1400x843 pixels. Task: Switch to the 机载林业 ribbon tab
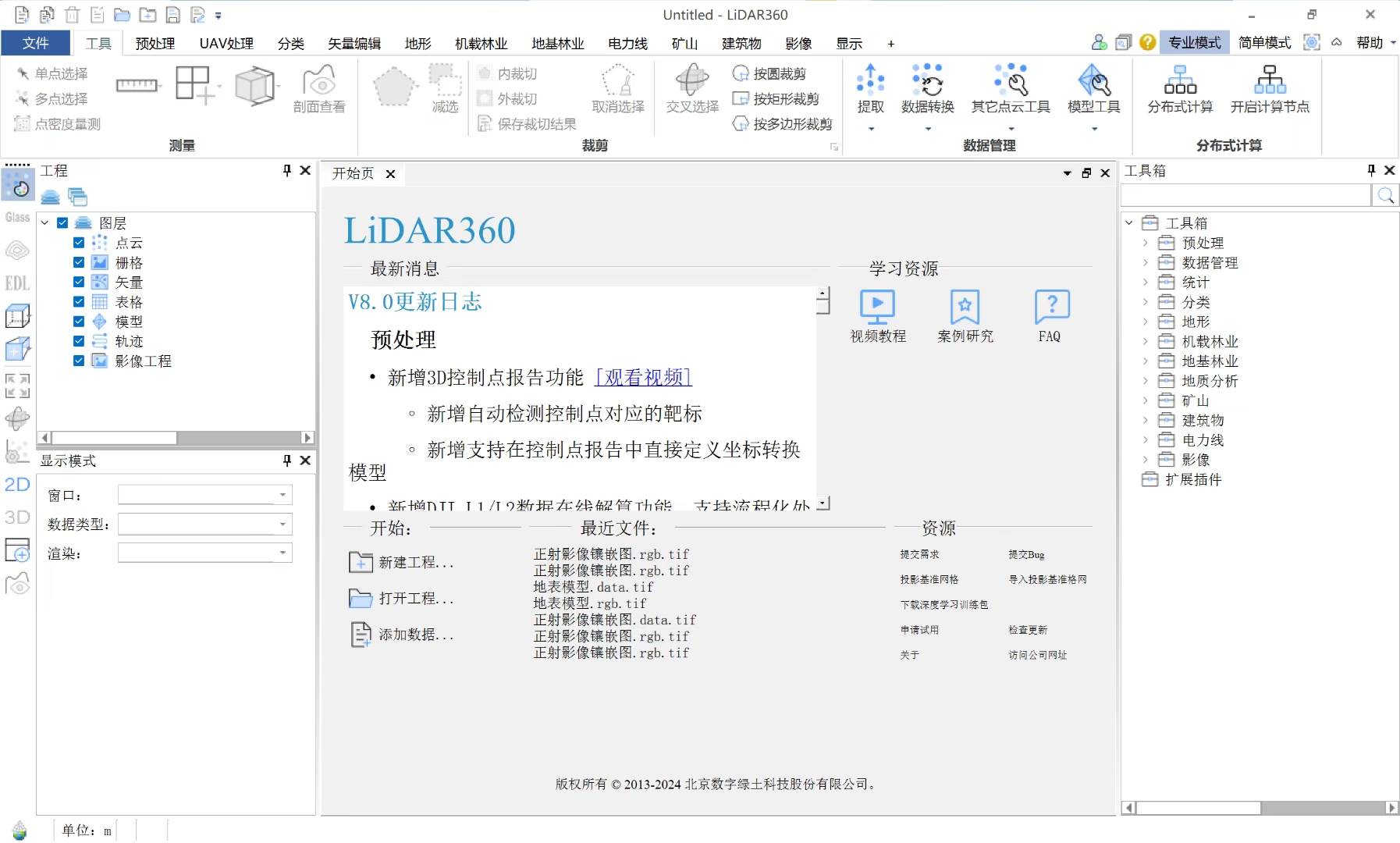[481, 44]
